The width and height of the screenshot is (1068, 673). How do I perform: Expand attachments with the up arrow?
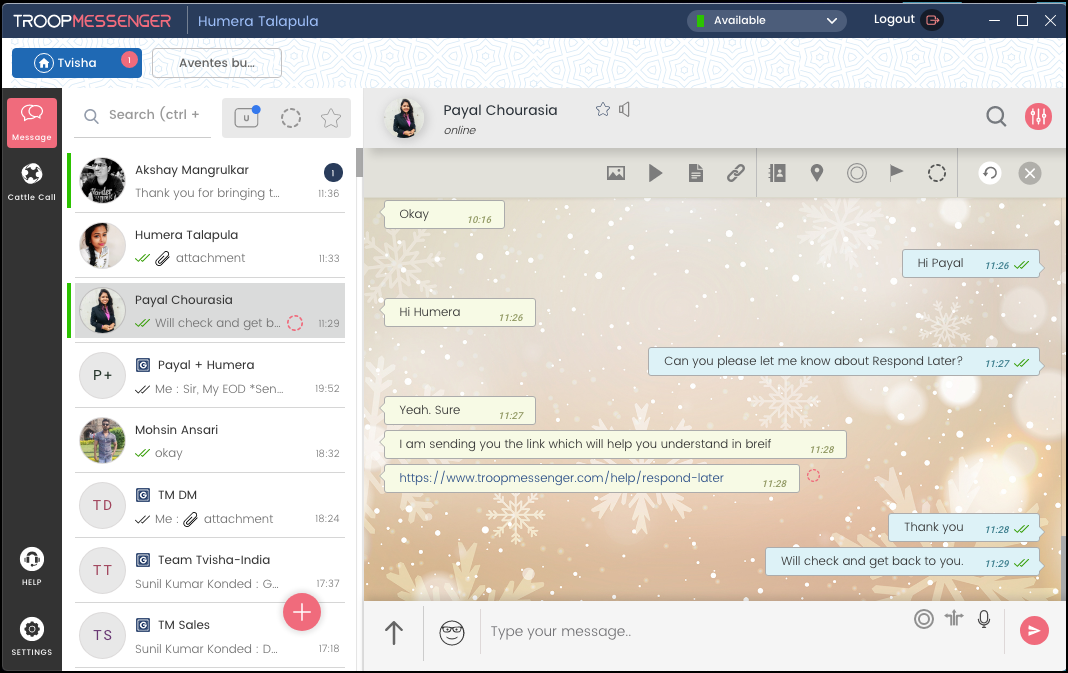pyautogui.click(x=394, y=632)
